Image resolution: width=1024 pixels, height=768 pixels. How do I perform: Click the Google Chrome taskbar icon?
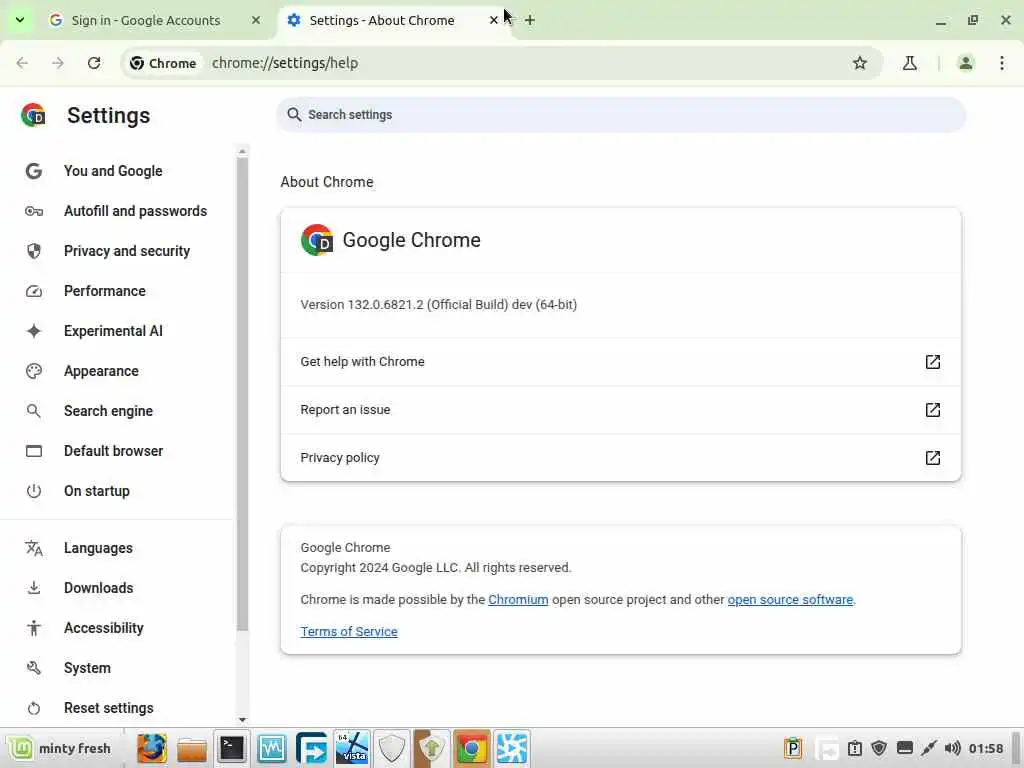click(472, 748)
